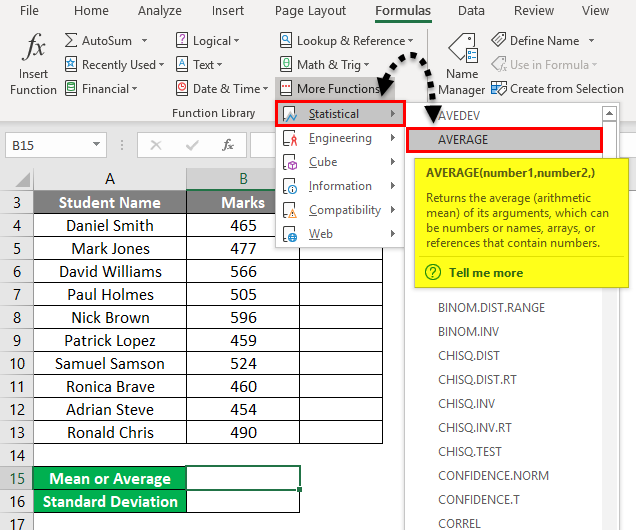Click the Compatibility category icon
This screenshot has height=530, width=636.
pos(290,210)
